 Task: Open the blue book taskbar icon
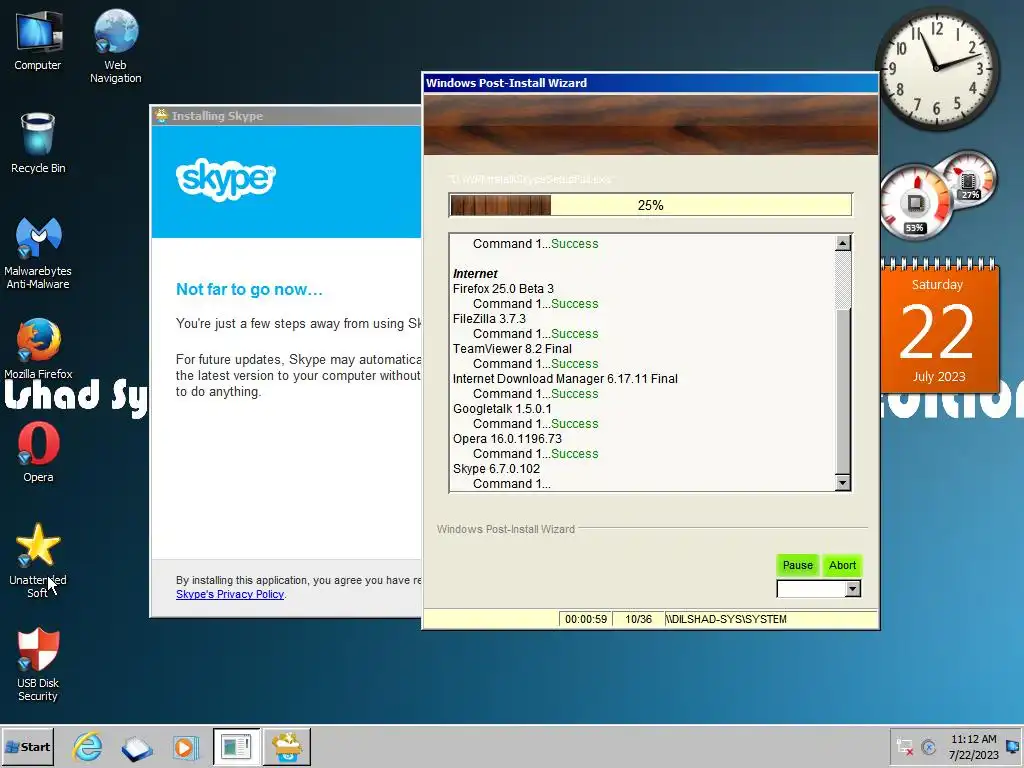click(136, 746)
